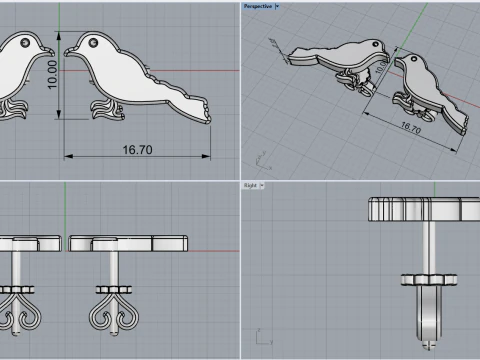Open the Perspective viewport dropdown arrow
Viewport: 480px width, 360px height.
[277, 6]
